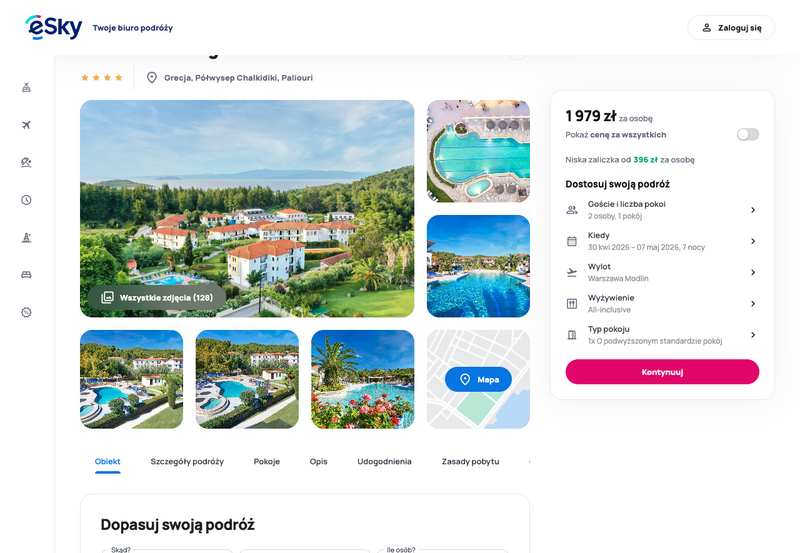Click the location pin next to Grecja
The width and height of the screenshot is (800, 553).
[x=152, y=78]
